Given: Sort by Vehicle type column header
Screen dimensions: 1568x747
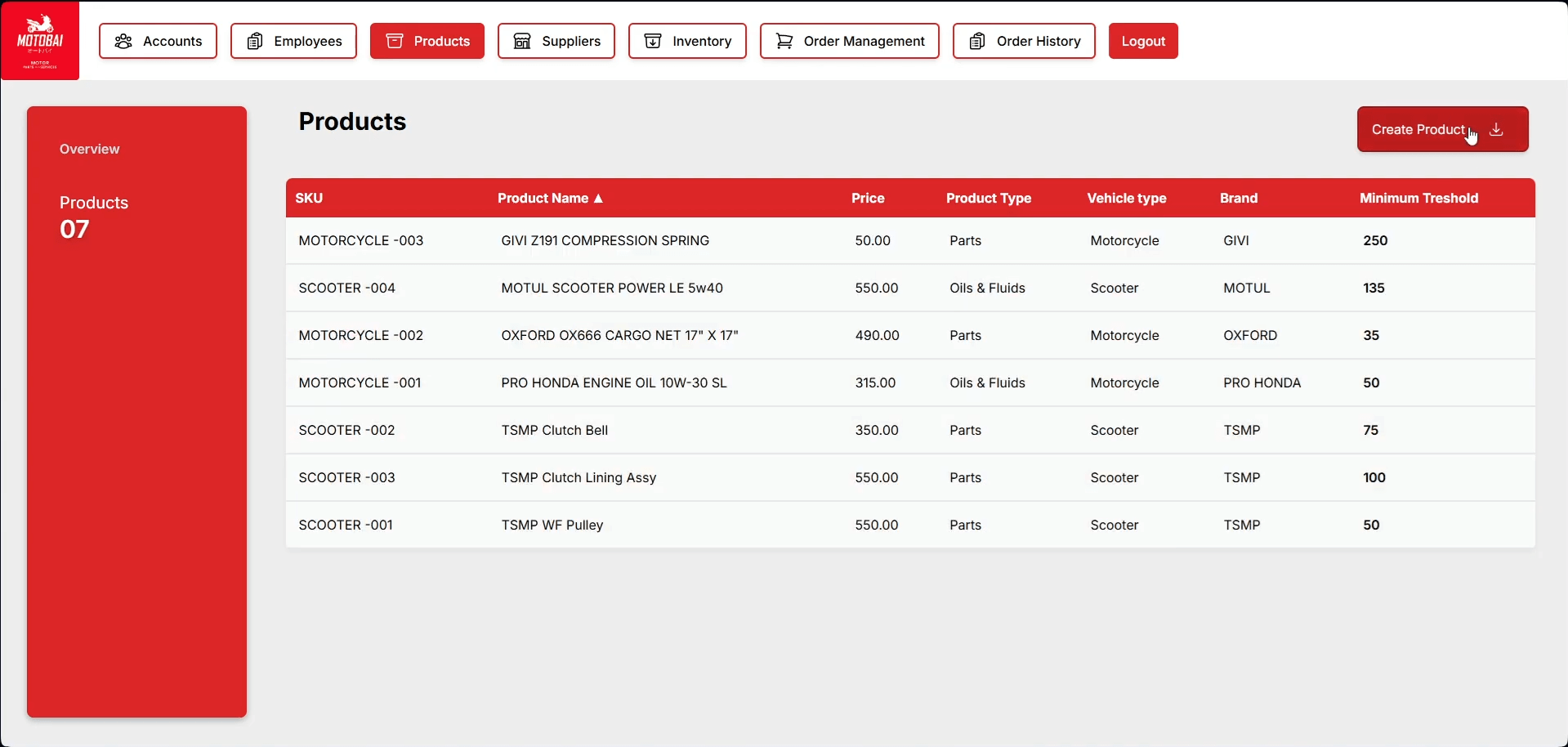Looking at the screenshot, I should [x=1127, y=198].
